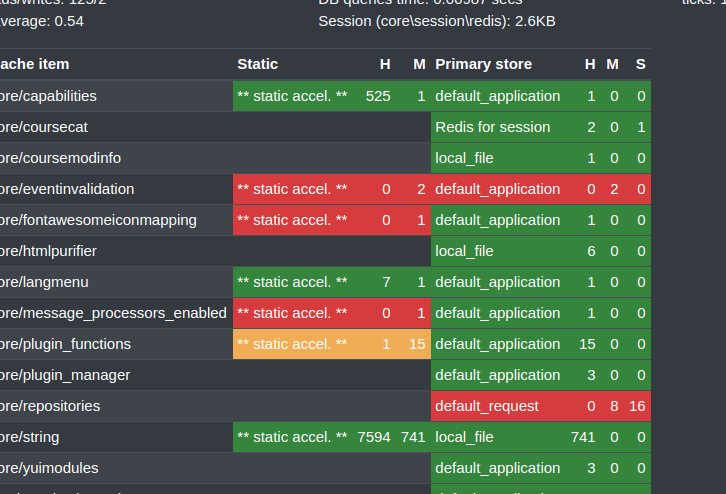
Task: Select the core/coursecat cache item
Action: click(x=44, y=127)
